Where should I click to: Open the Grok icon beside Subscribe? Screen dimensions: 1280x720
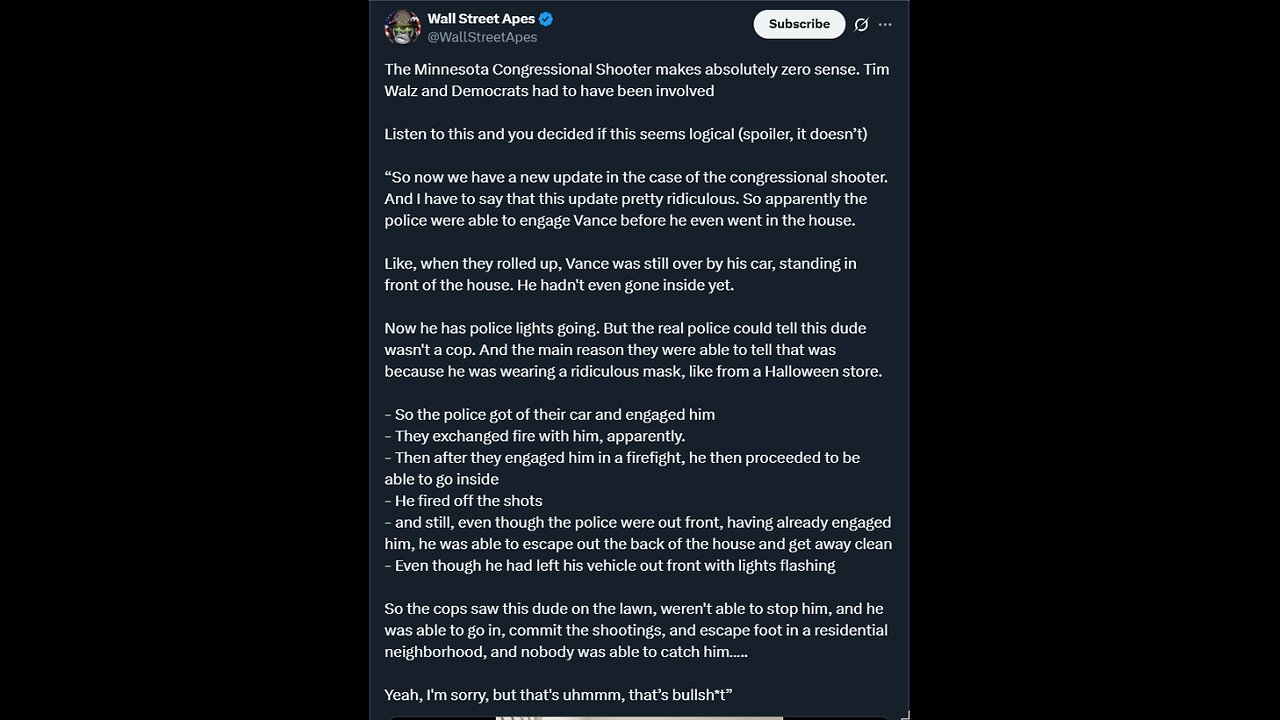pyautogui.click(x=861, y=25)
